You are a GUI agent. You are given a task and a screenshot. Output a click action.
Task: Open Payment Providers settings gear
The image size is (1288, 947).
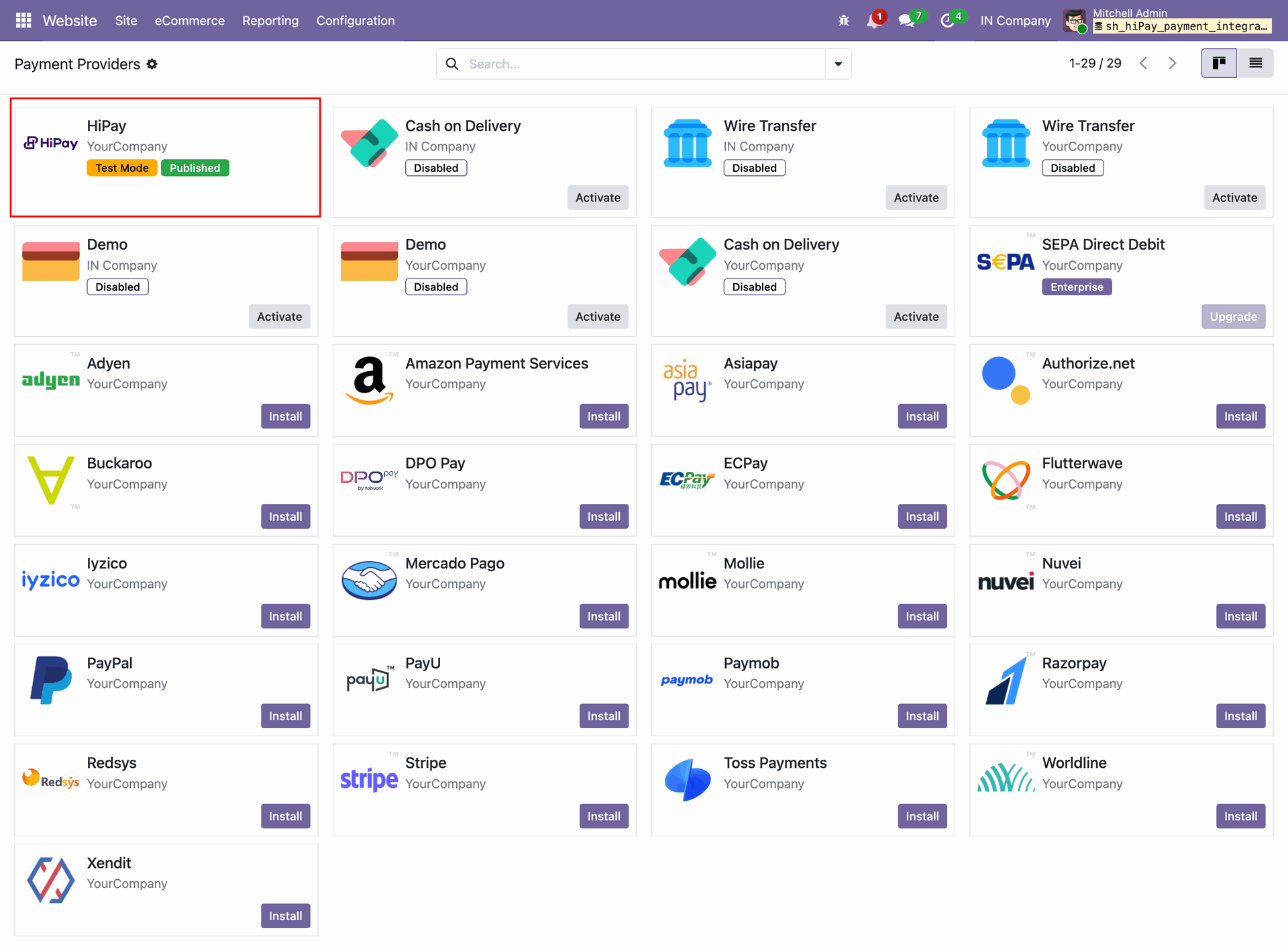[152, 64]
